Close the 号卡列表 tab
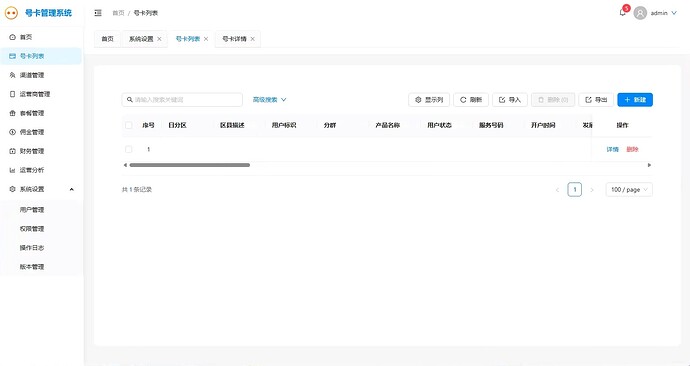 (206, 39)
